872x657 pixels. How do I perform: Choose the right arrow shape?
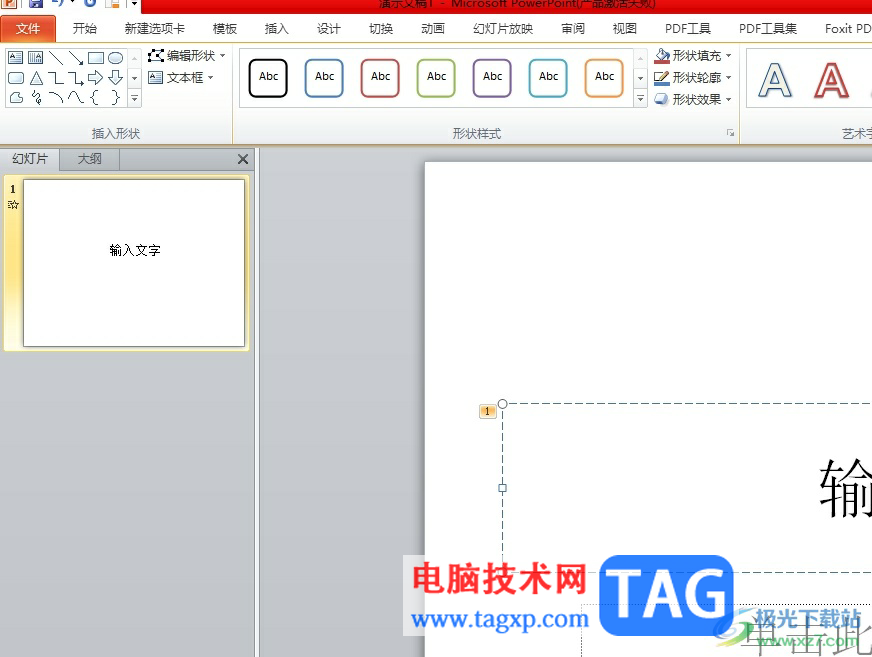point(96,78)
